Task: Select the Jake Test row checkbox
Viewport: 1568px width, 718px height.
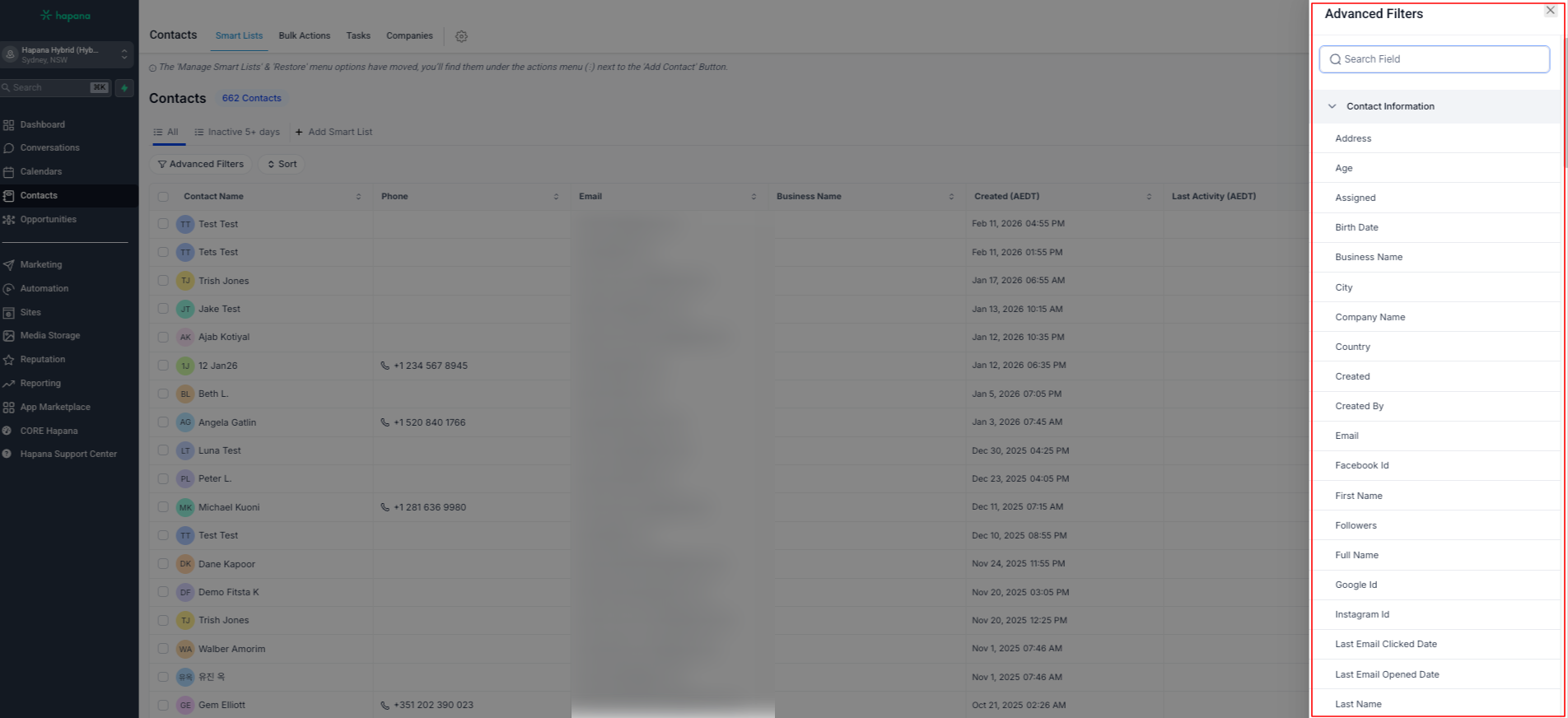Action: 163,309
